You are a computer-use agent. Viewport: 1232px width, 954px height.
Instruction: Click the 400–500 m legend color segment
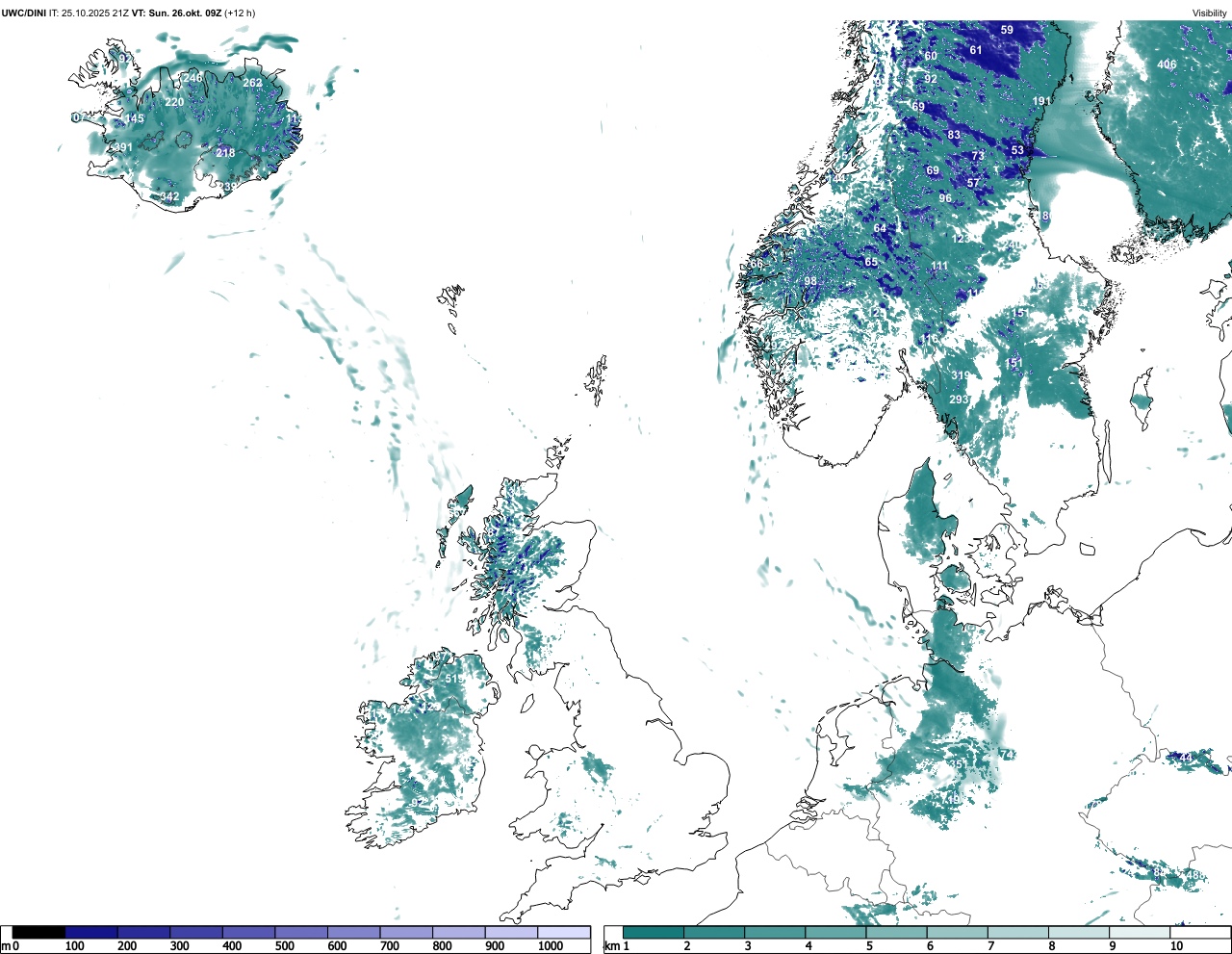pos(248,932)
